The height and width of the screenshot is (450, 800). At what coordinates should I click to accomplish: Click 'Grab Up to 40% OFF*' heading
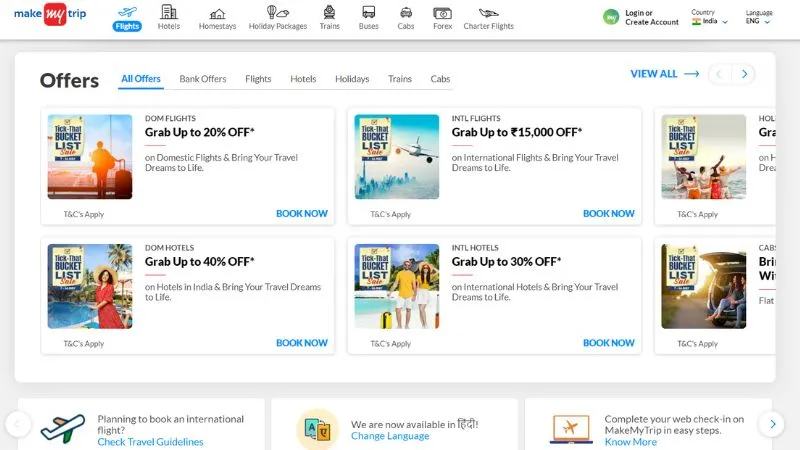point(199,262)
